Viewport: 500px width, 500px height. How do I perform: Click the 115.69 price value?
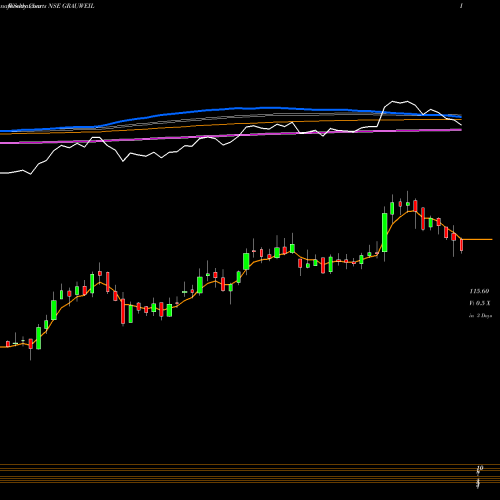tap(479, 291)
